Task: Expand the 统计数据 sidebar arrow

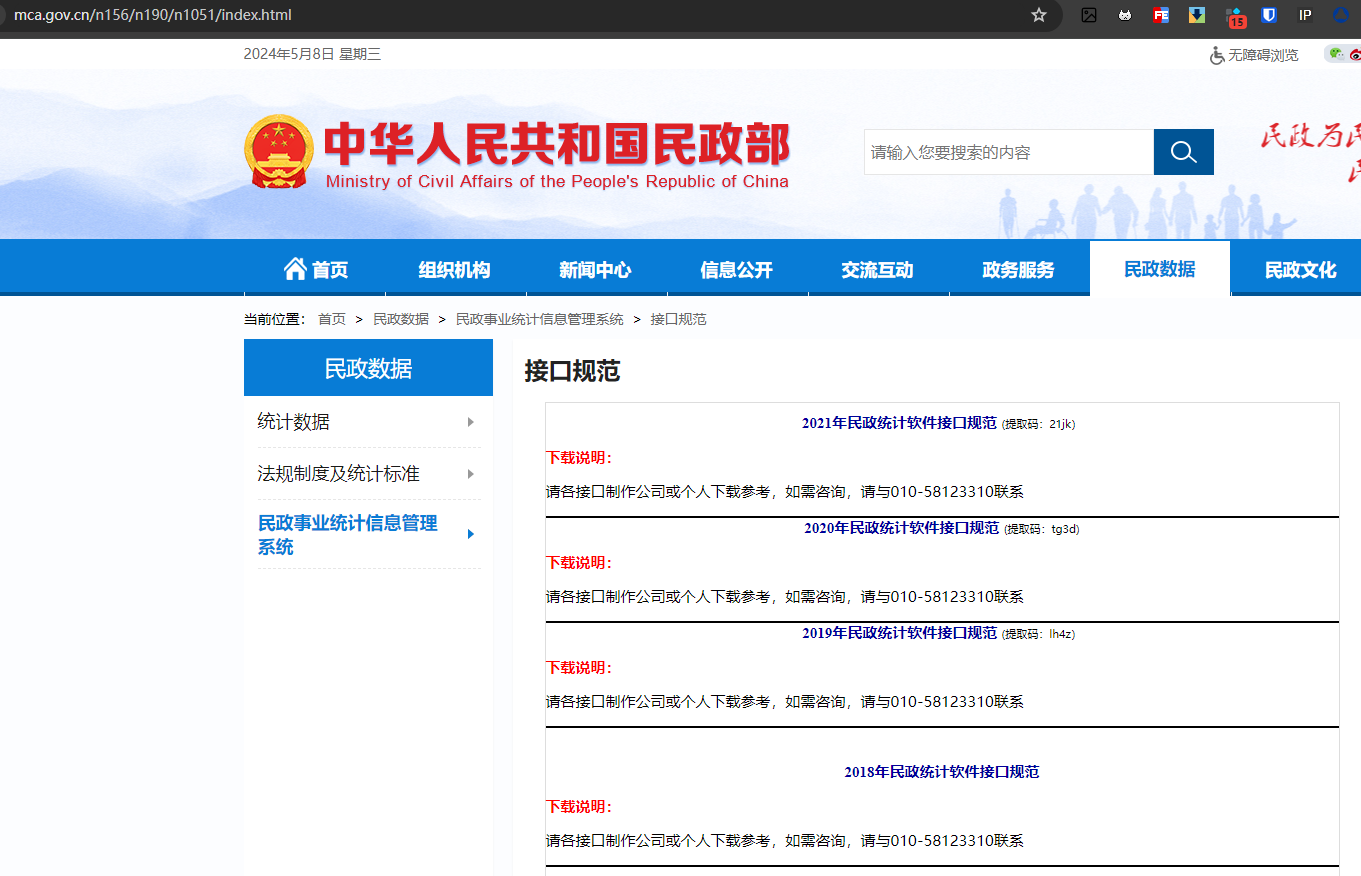Action: (470, 422)
